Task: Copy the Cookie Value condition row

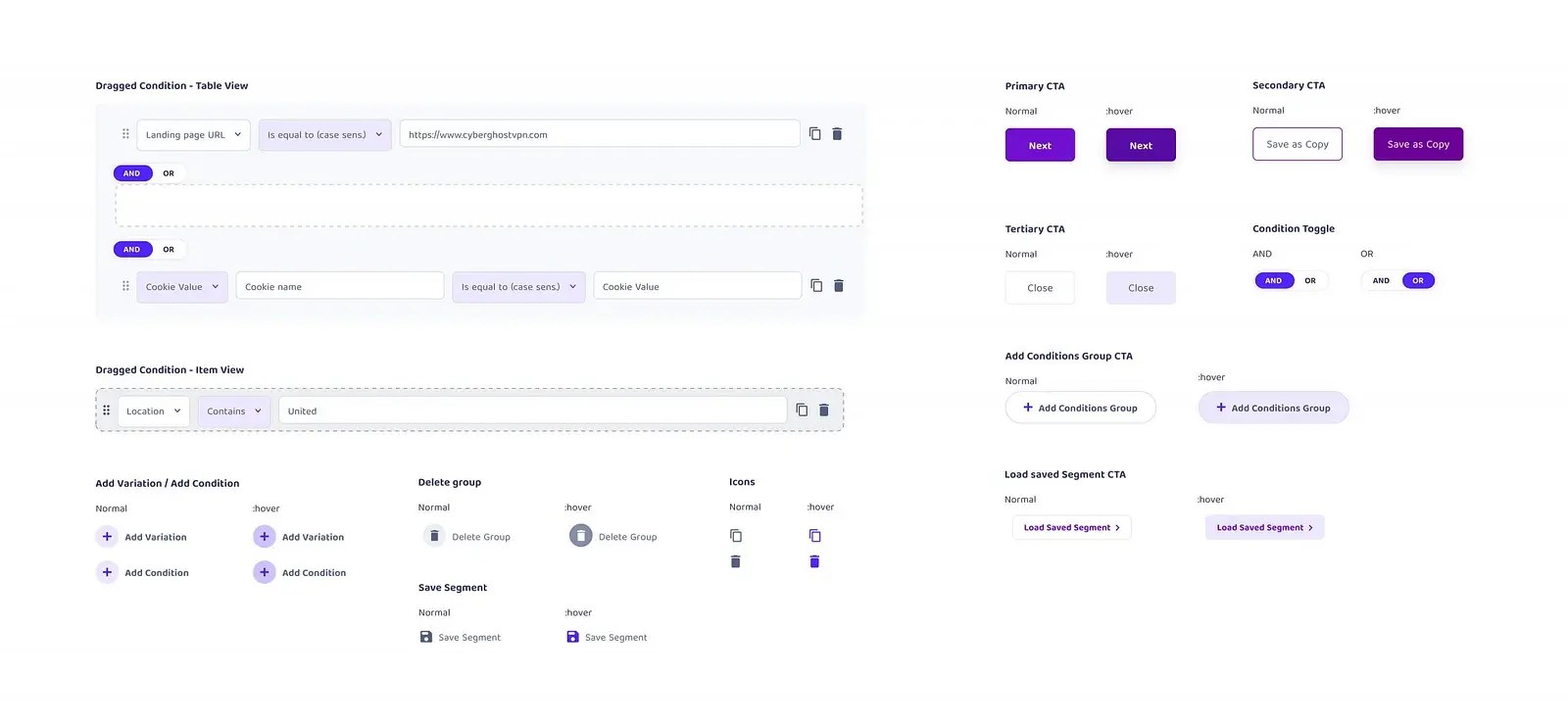Action: (816, 285)
